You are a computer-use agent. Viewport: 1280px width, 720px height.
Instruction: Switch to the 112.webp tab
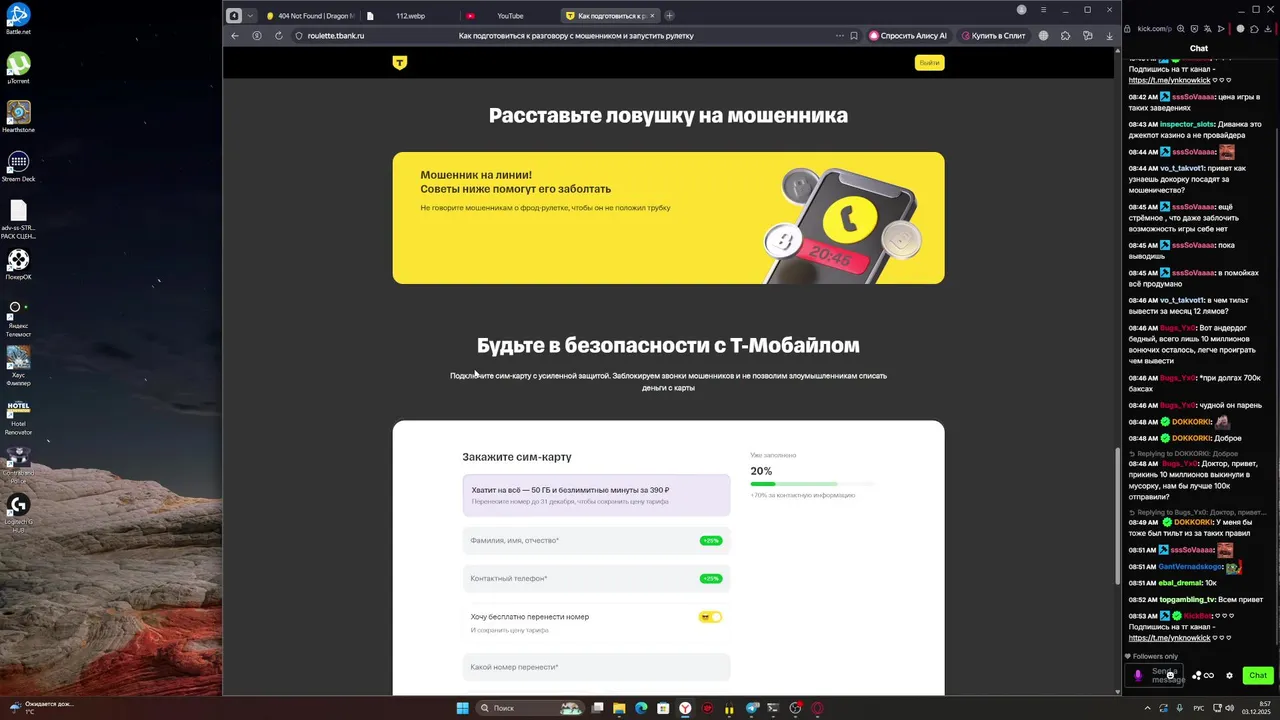pyautogui.click(x=410, y=15)
